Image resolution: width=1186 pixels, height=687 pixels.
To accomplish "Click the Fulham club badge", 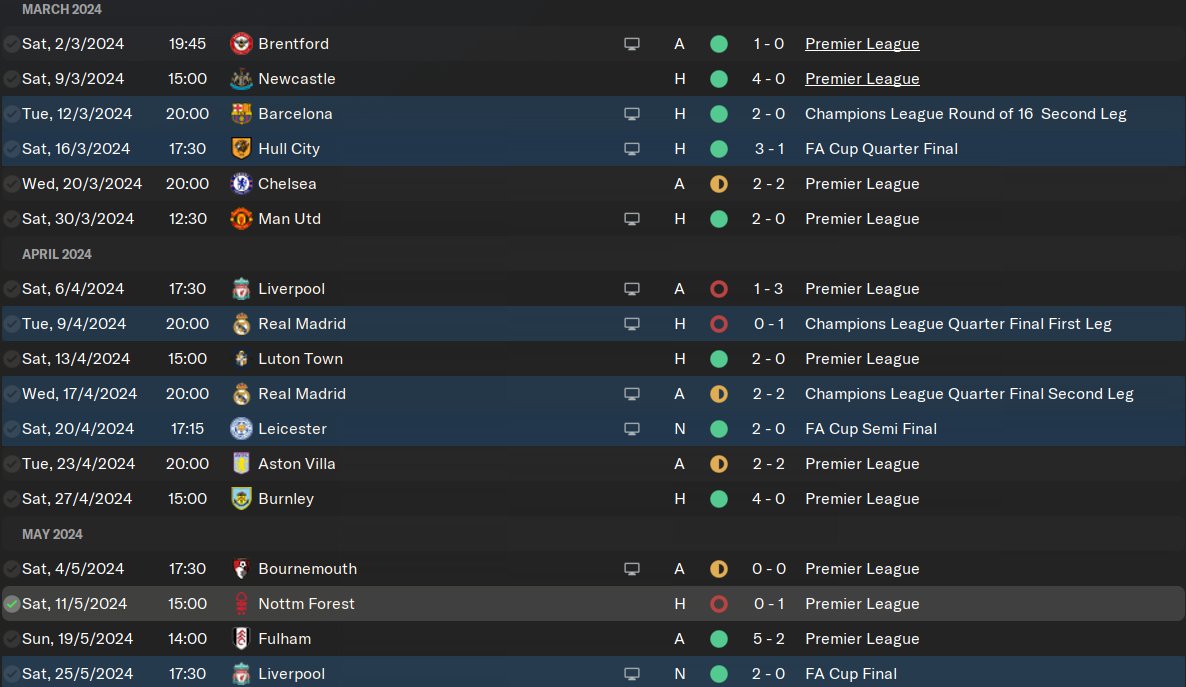I will coord(241,639).
